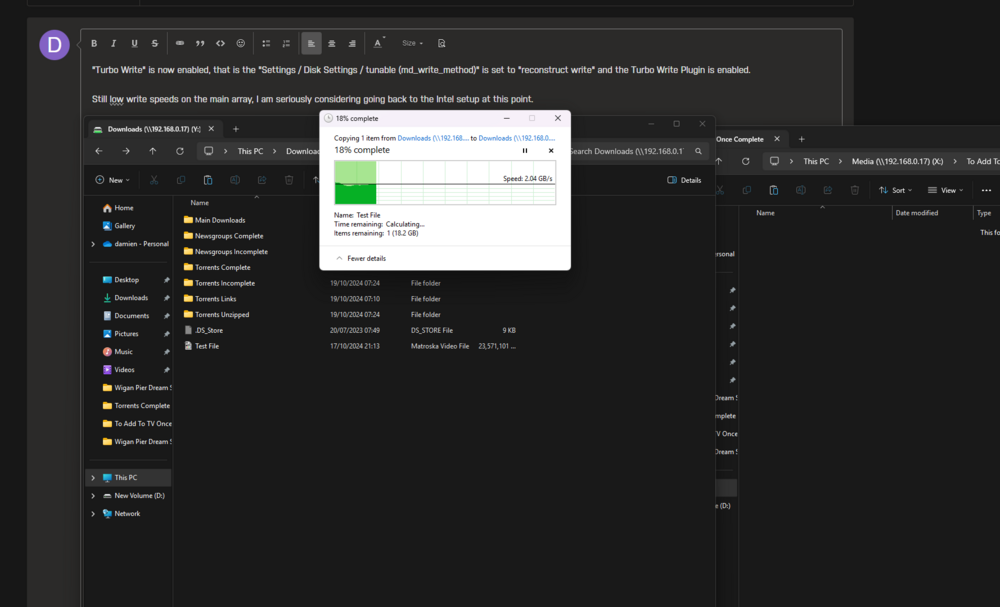Close the Downloads tab in Explorer
Viewport: 1000px width, 607px height.
211,129
